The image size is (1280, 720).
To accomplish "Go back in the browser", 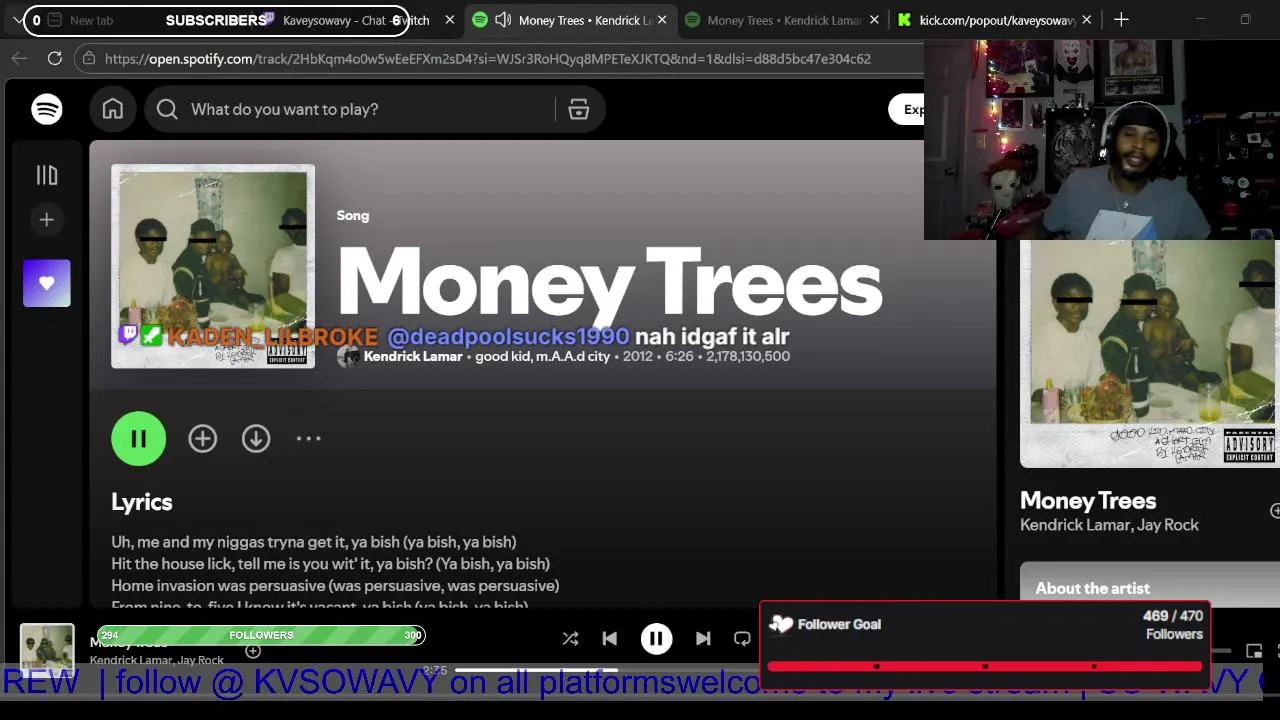I will [x=19, y=59].
